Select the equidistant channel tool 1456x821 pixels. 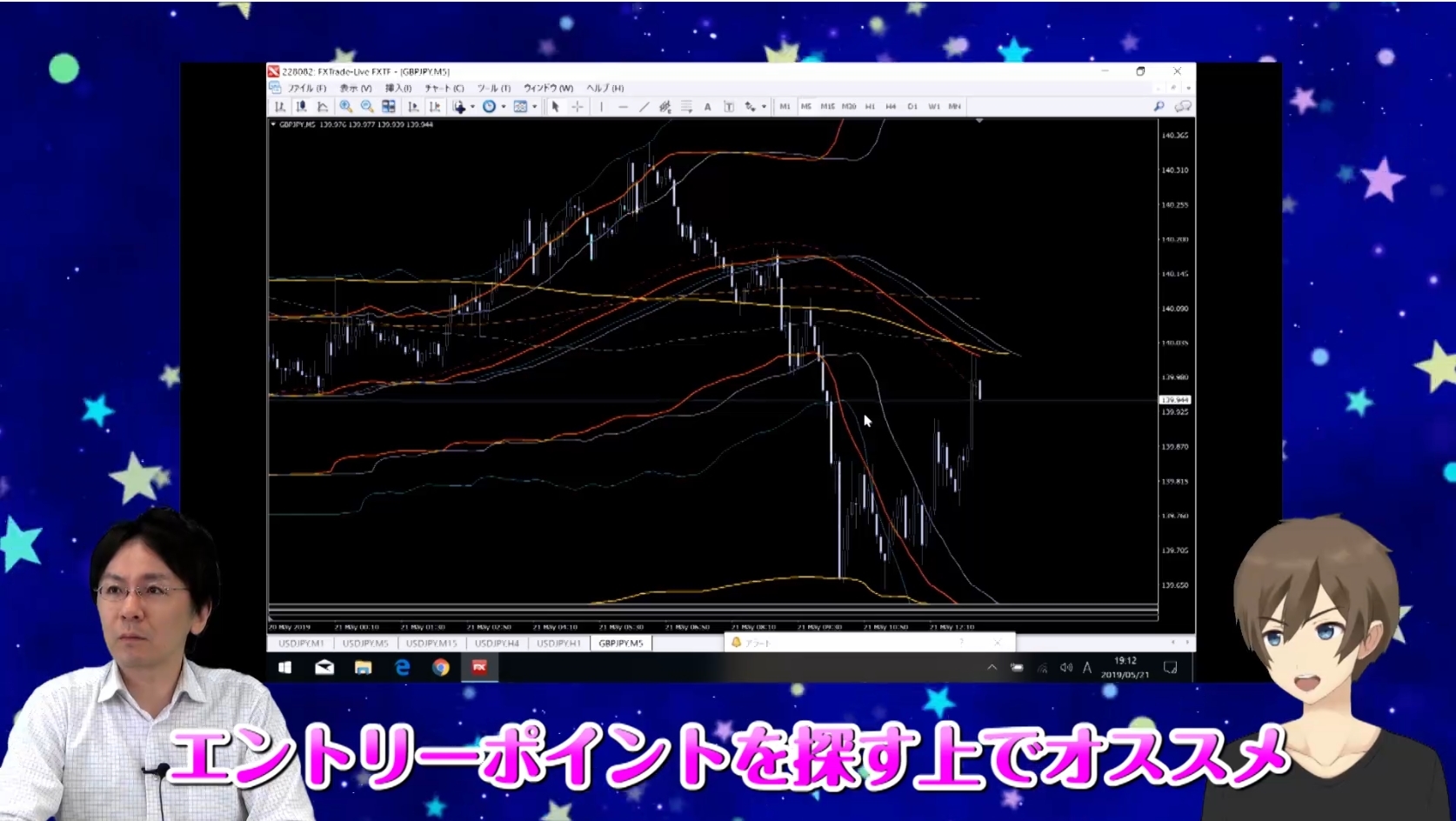click(x=665, y=106)
